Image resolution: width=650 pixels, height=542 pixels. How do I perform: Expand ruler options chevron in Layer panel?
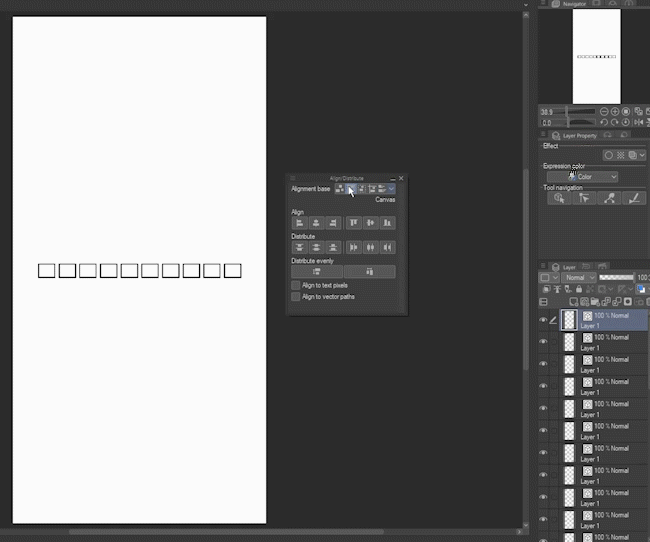click(x=630, y=289)
